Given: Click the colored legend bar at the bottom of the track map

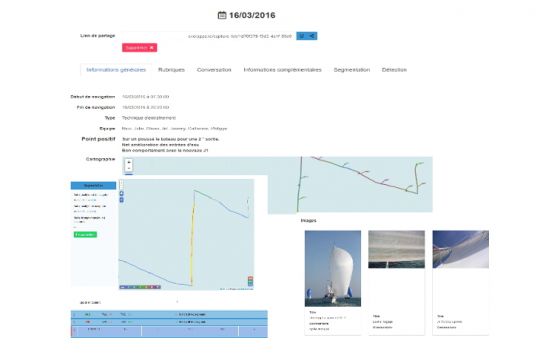Looking at the screenshot, I should (x=140, y=287).
